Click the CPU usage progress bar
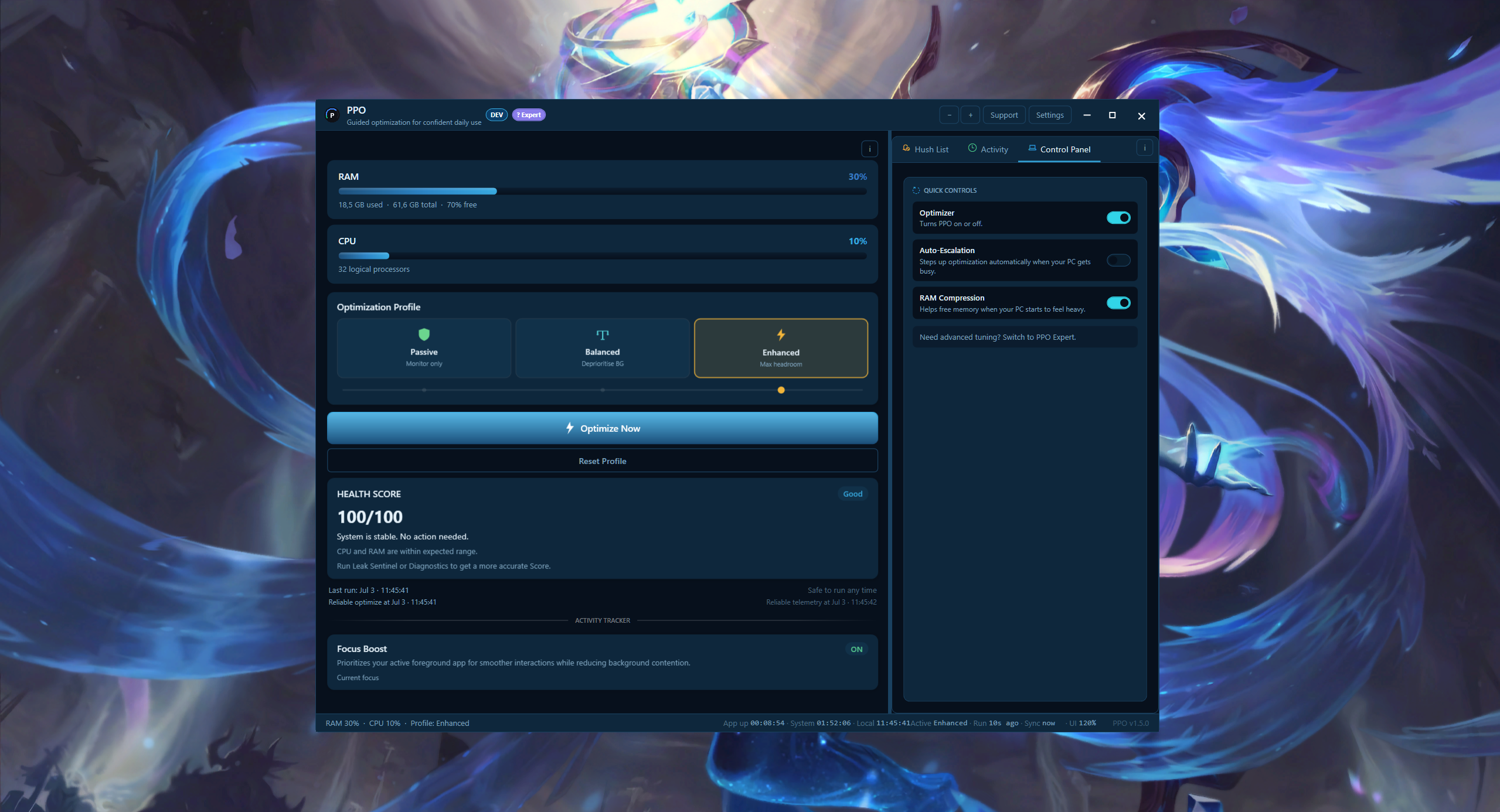Viewport: 1500px width, 812px height. 602,256
